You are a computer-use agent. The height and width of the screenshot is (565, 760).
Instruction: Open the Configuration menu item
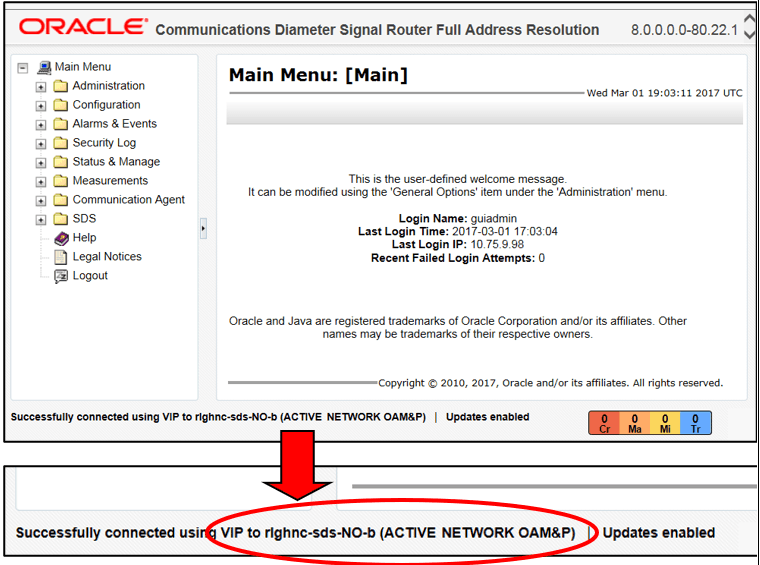tap(106, 105)
